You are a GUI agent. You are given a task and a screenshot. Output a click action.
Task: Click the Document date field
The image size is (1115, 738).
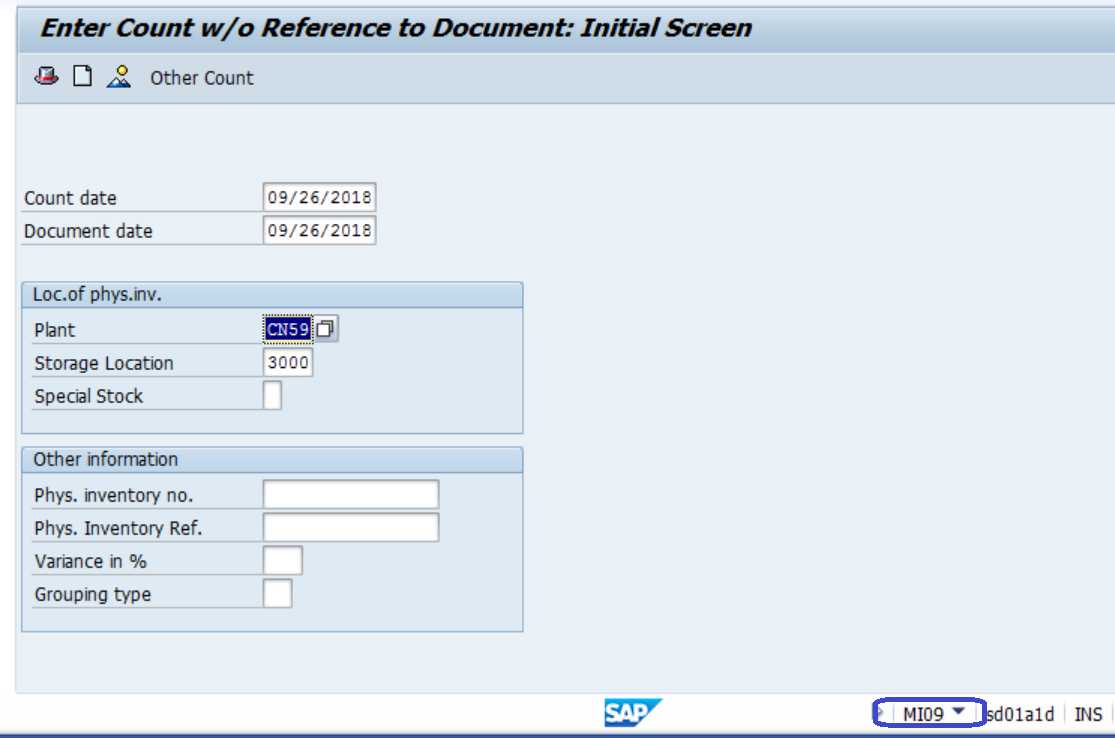[319, 230]
